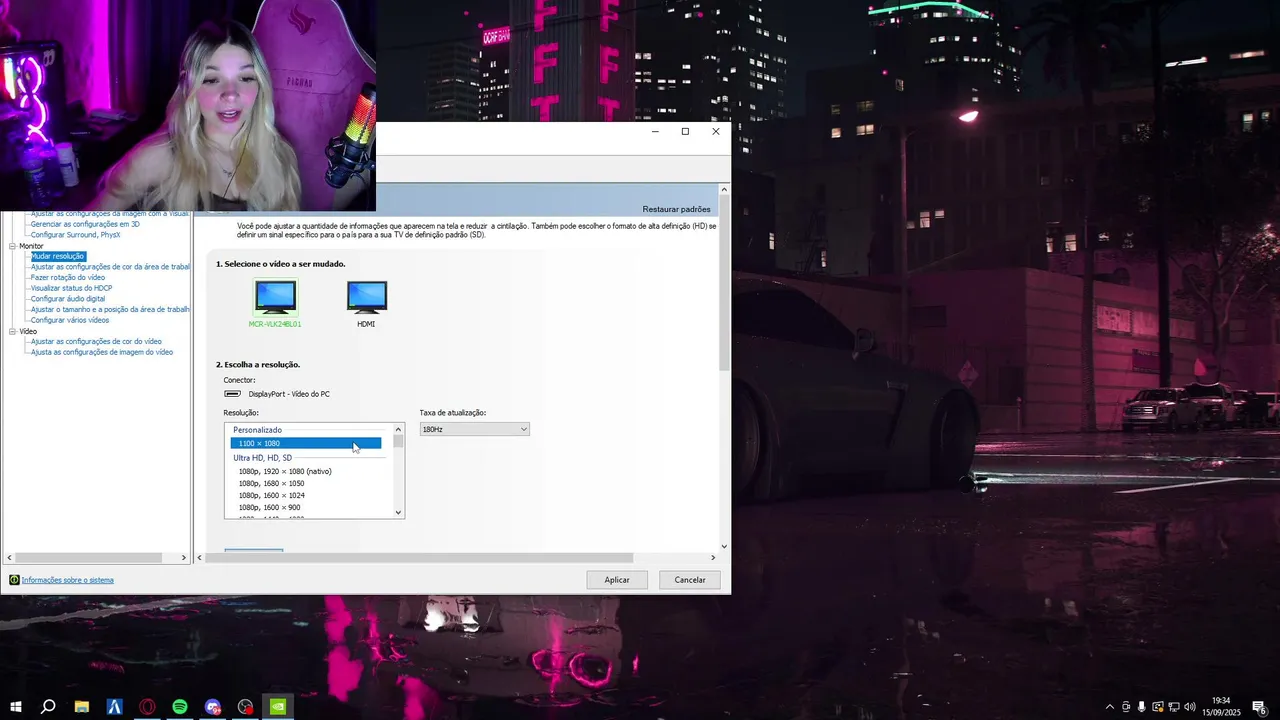Open Ajustar as configurações de cor da área de trabalho
Viewport: 1280px width, 720px height.
(110, 267)
